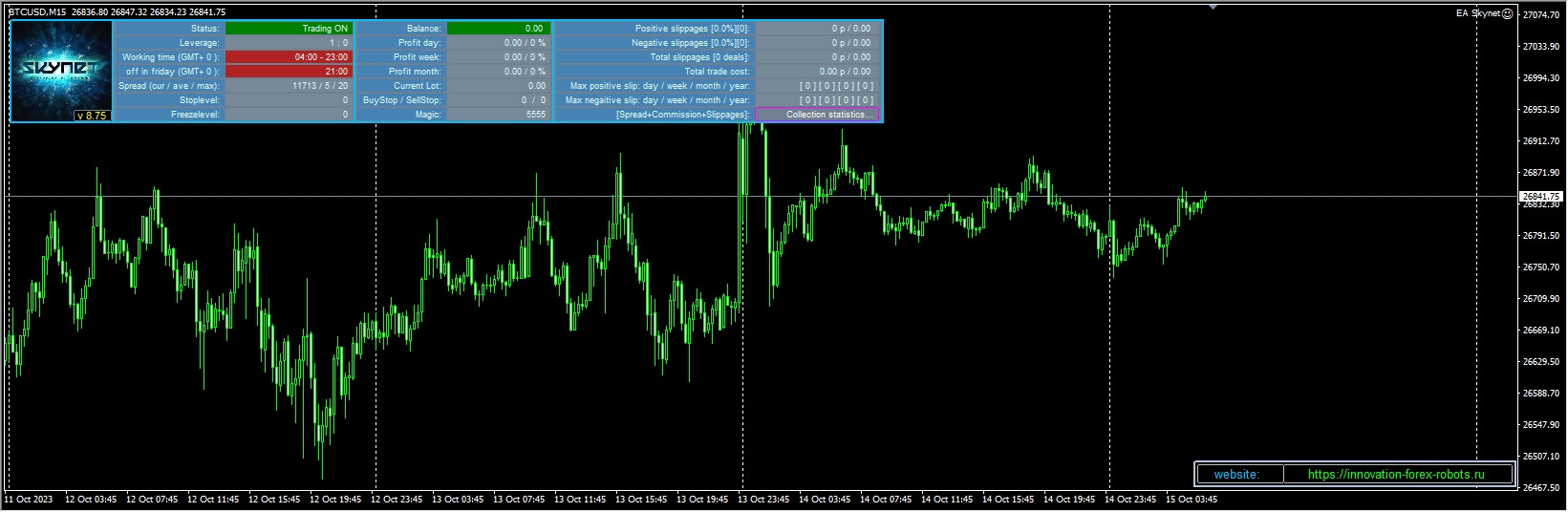Screen dimensions: 1568x512
Task: Click the green Balance value 0.00
Action: [498, 29]
